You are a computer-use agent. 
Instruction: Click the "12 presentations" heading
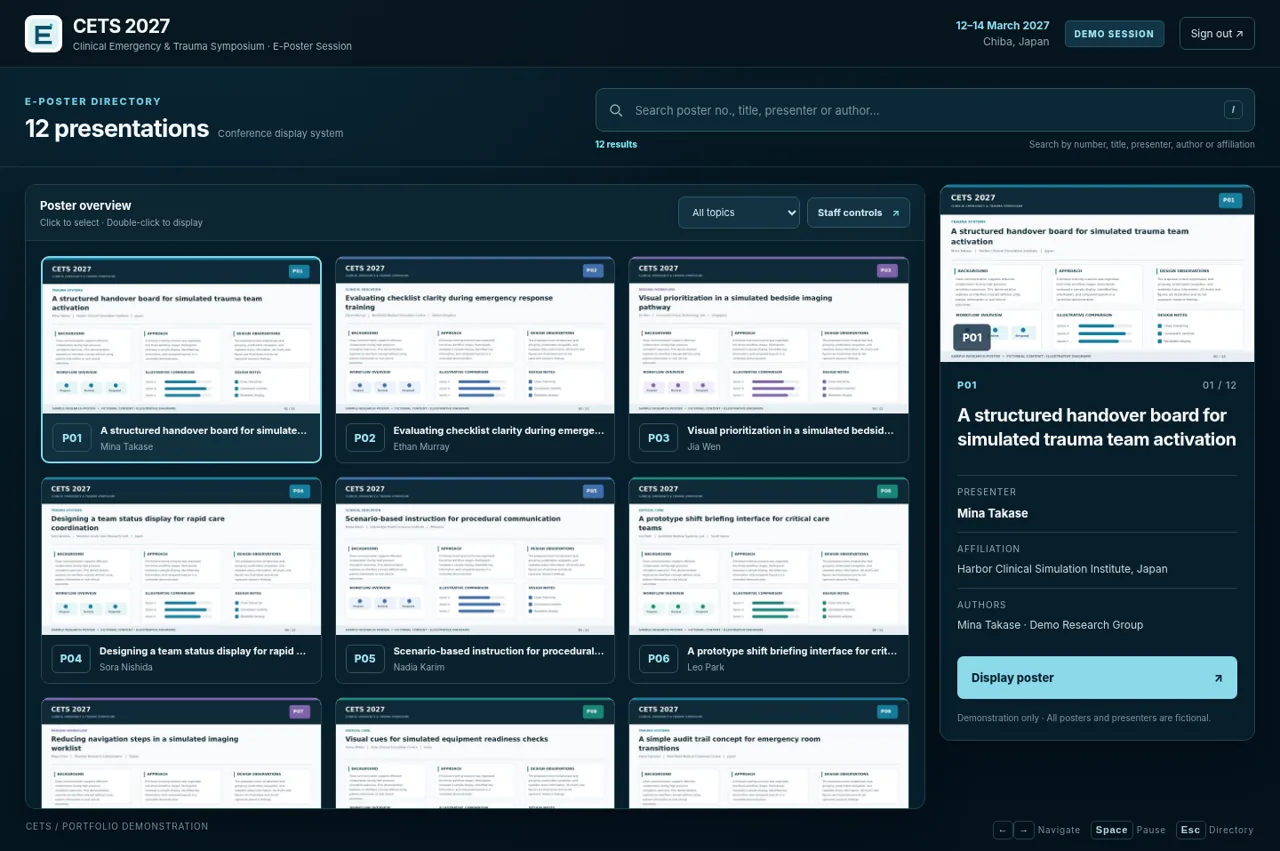pos(117,129)
